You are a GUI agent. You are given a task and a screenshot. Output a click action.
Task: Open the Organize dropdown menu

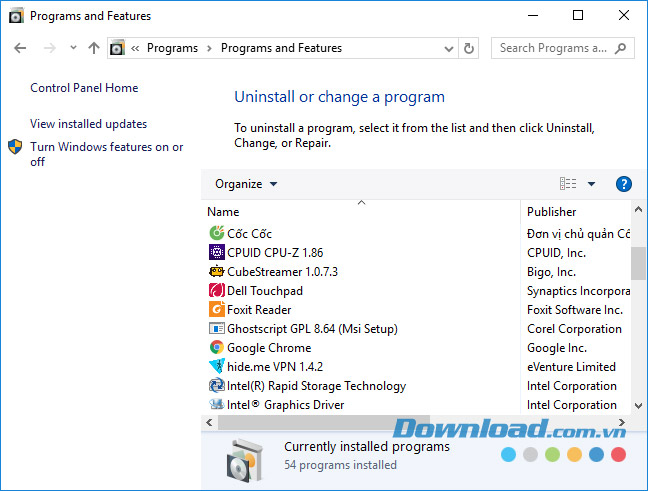click(246, 184)
